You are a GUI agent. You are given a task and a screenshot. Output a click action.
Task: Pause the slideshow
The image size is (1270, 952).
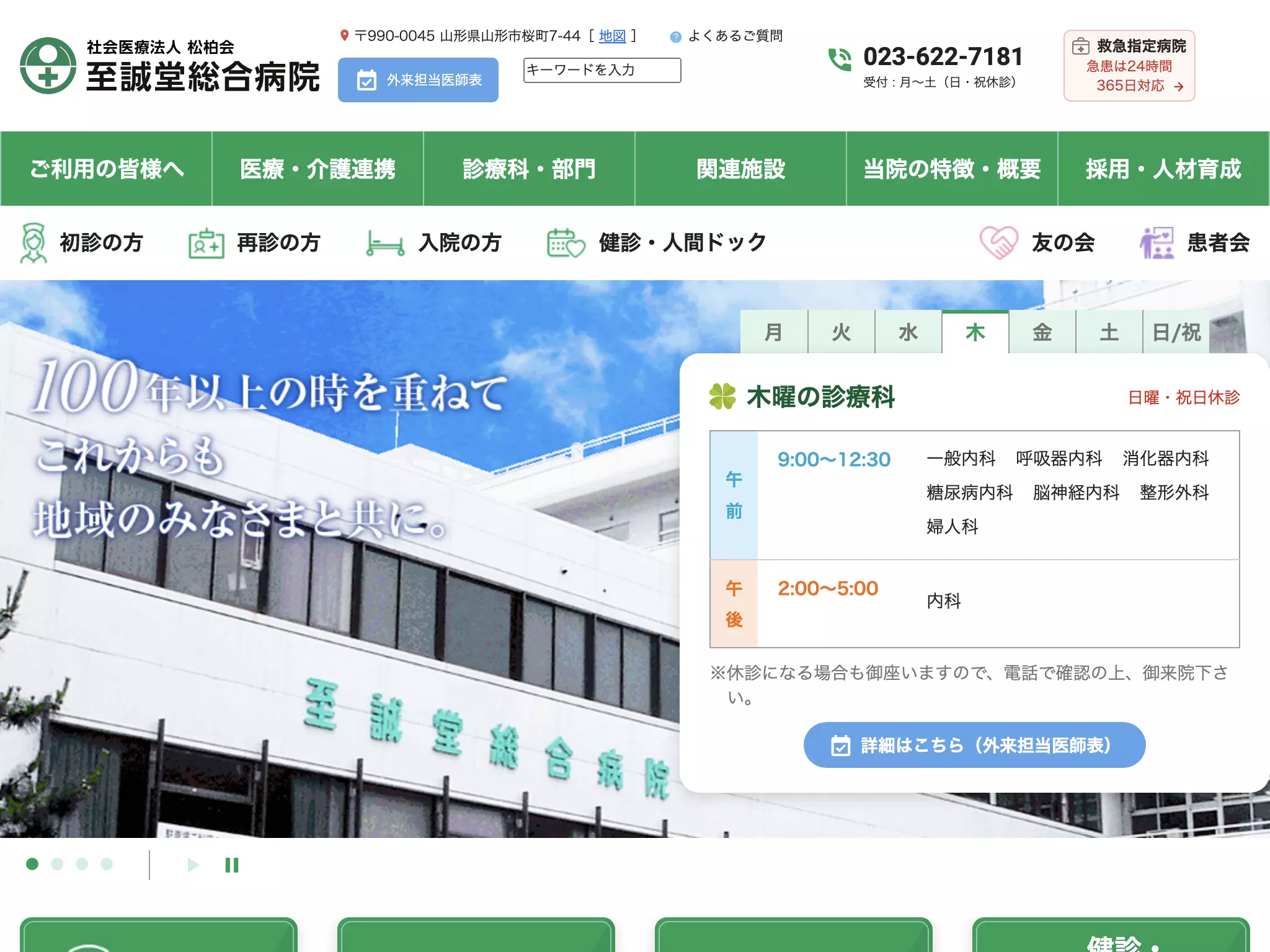(x=232, y=865)
